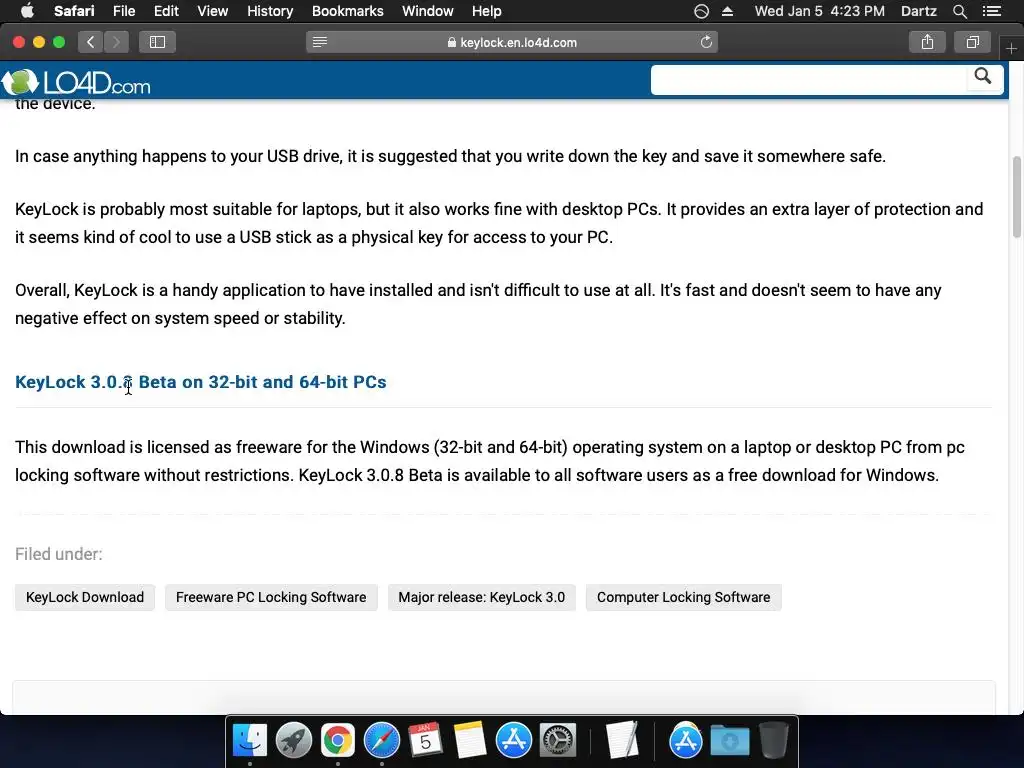The width and height of the screenshot is (1024, 768).
Task: Click the LO4D search magnifier button
Action: pos(983,76)
